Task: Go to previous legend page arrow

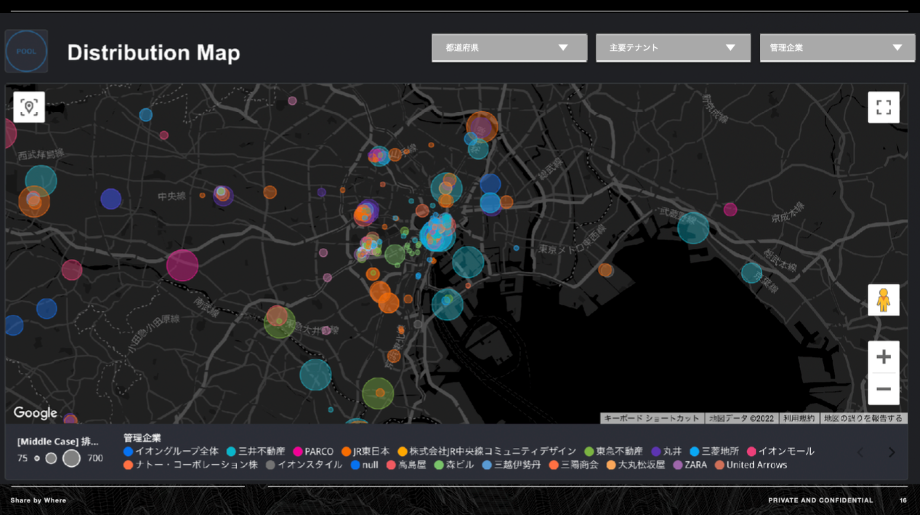Action: click(x=860, y=452)
